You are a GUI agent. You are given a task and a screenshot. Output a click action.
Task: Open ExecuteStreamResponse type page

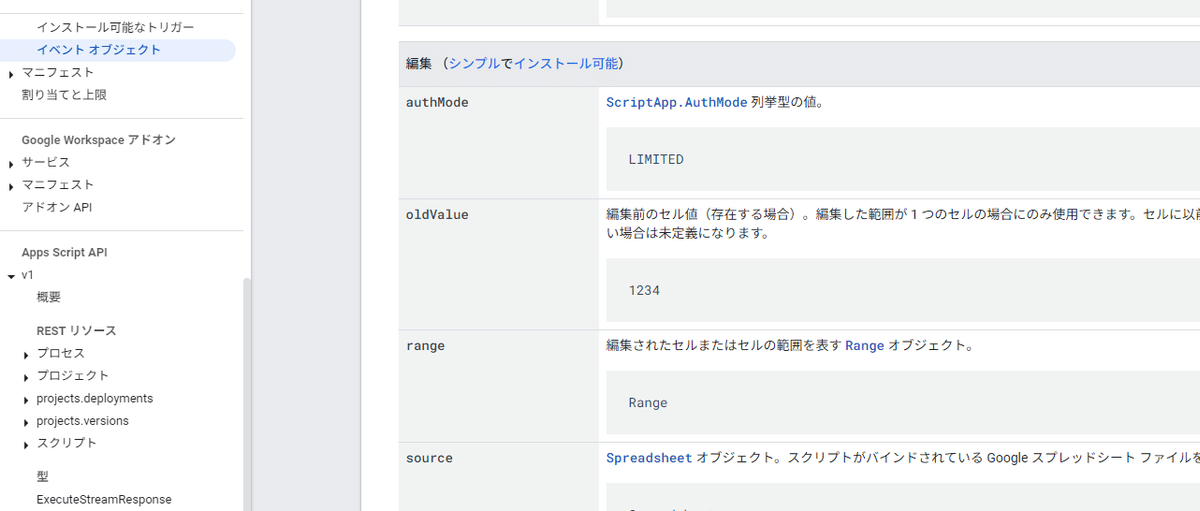(x=104, y=499)
